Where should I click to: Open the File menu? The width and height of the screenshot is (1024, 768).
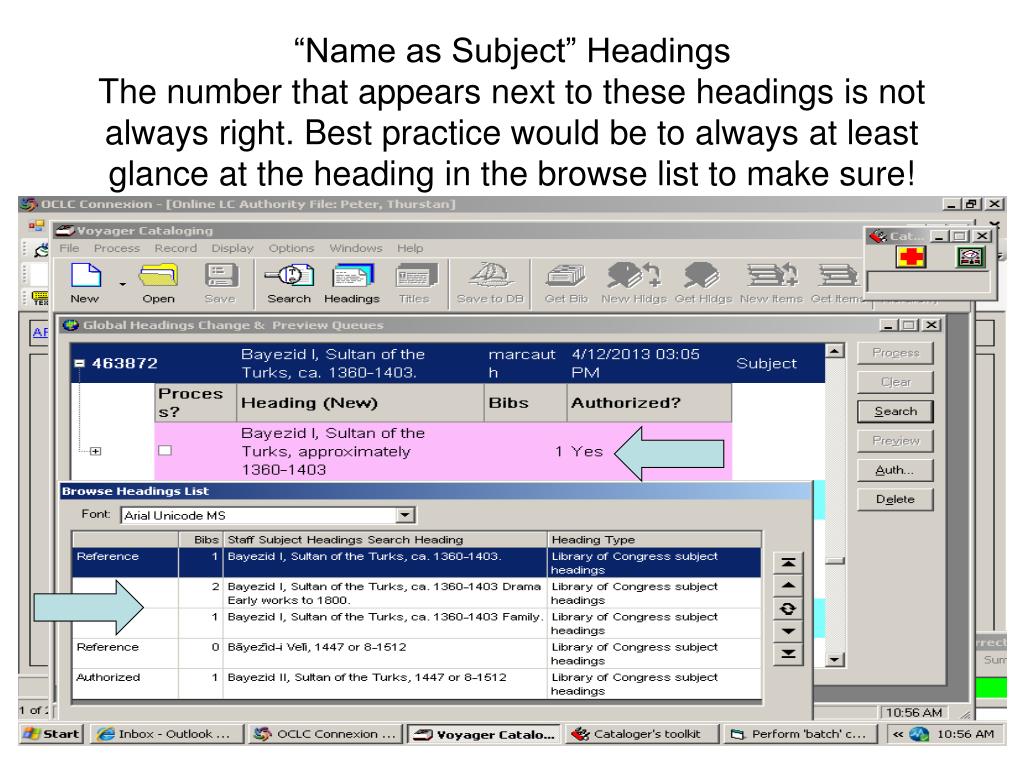[x=69, y=248]
